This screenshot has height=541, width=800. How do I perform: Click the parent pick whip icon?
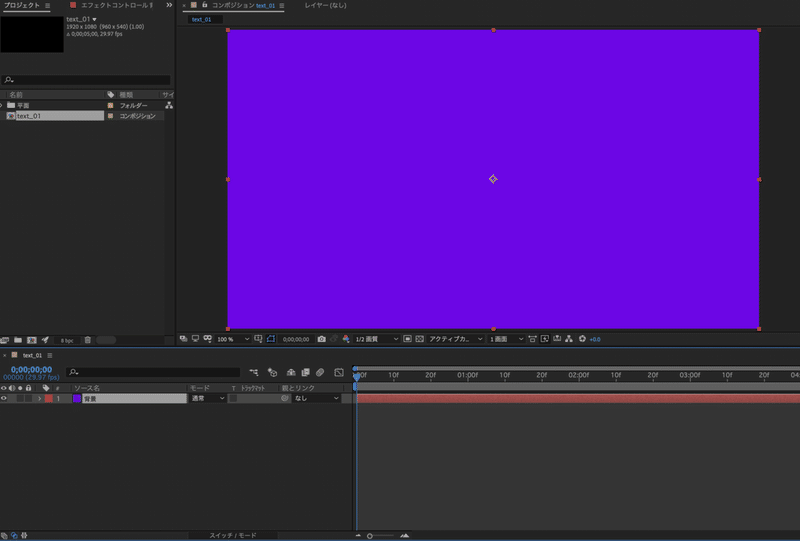coord(285,399)
